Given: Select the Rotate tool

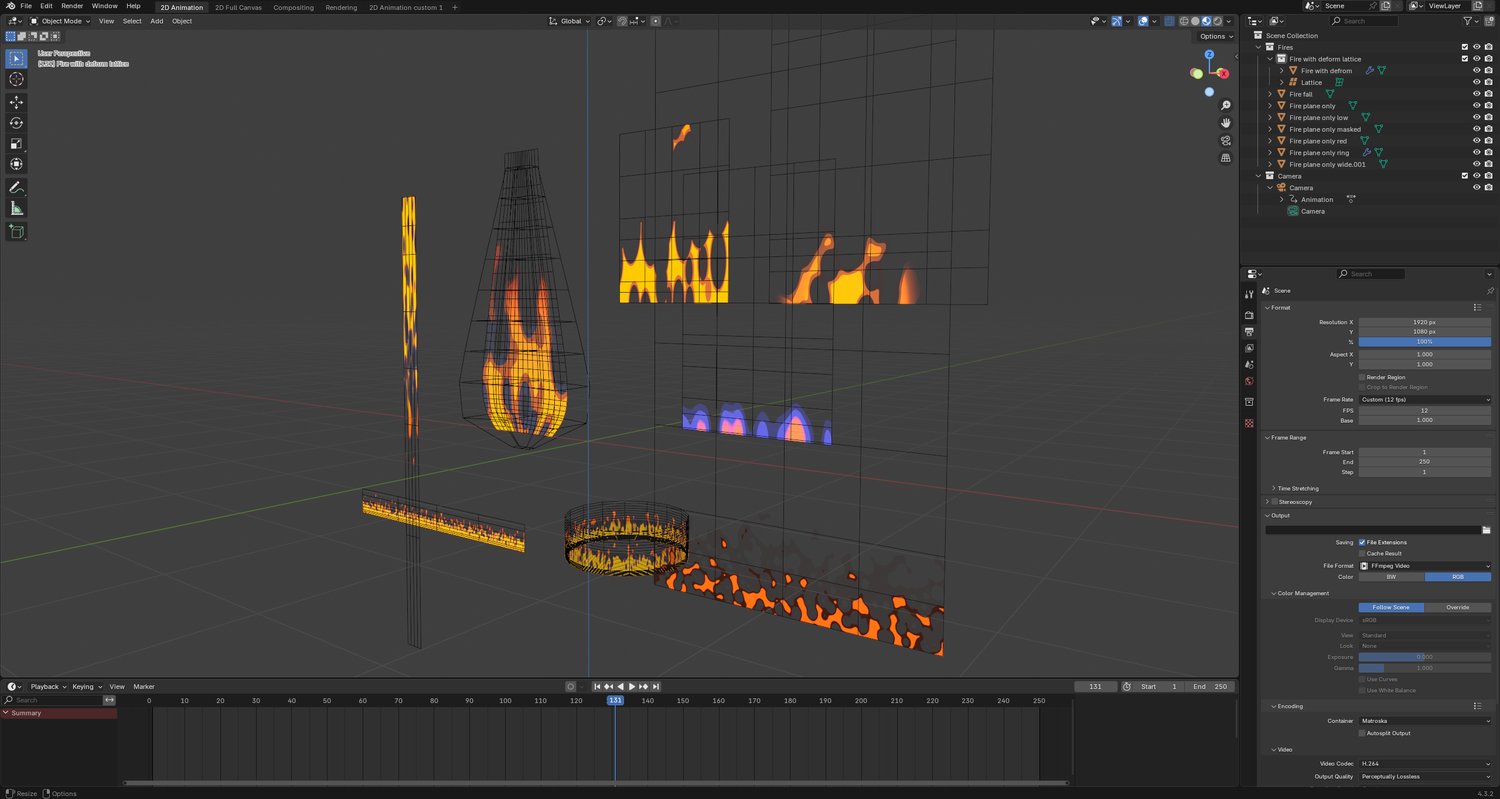Looking at the screenshot, I should pyautogui.click(x=16, y=123).
